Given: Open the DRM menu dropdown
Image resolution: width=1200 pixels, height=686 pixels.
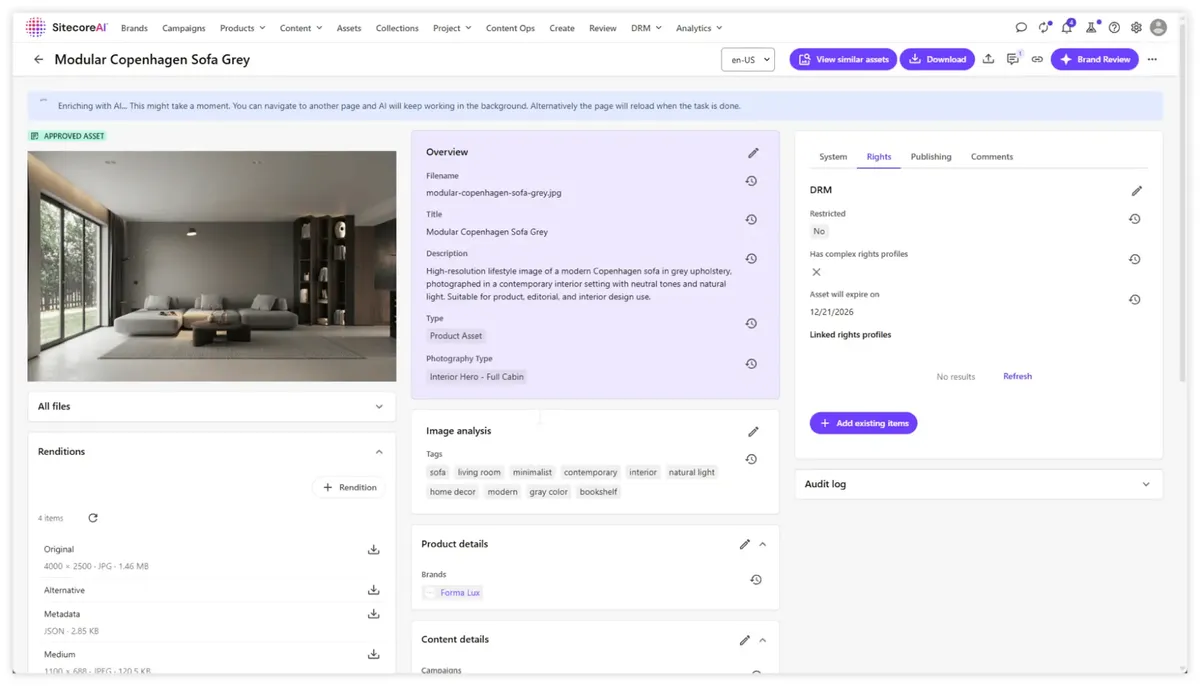Looking at the screenshot, I should tap(646, 28).
